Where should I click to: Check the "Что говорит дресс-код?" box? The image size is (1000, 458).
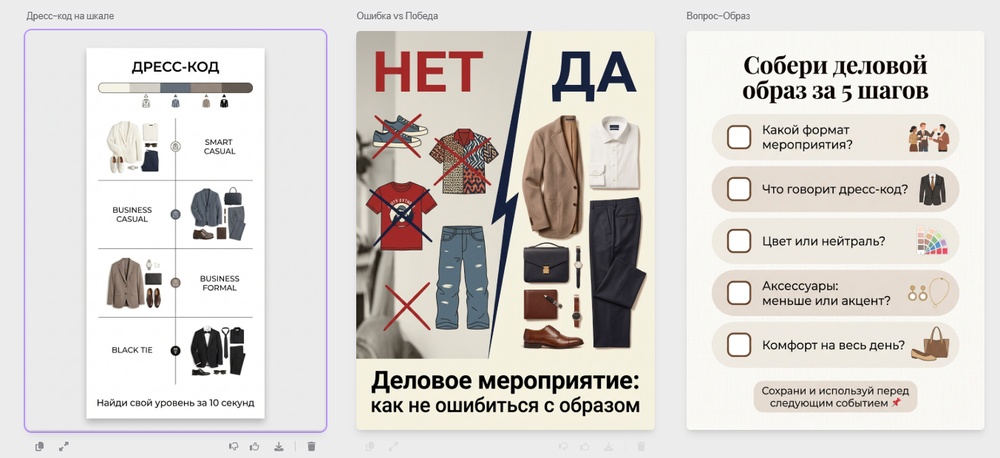(x=739, y=189)
